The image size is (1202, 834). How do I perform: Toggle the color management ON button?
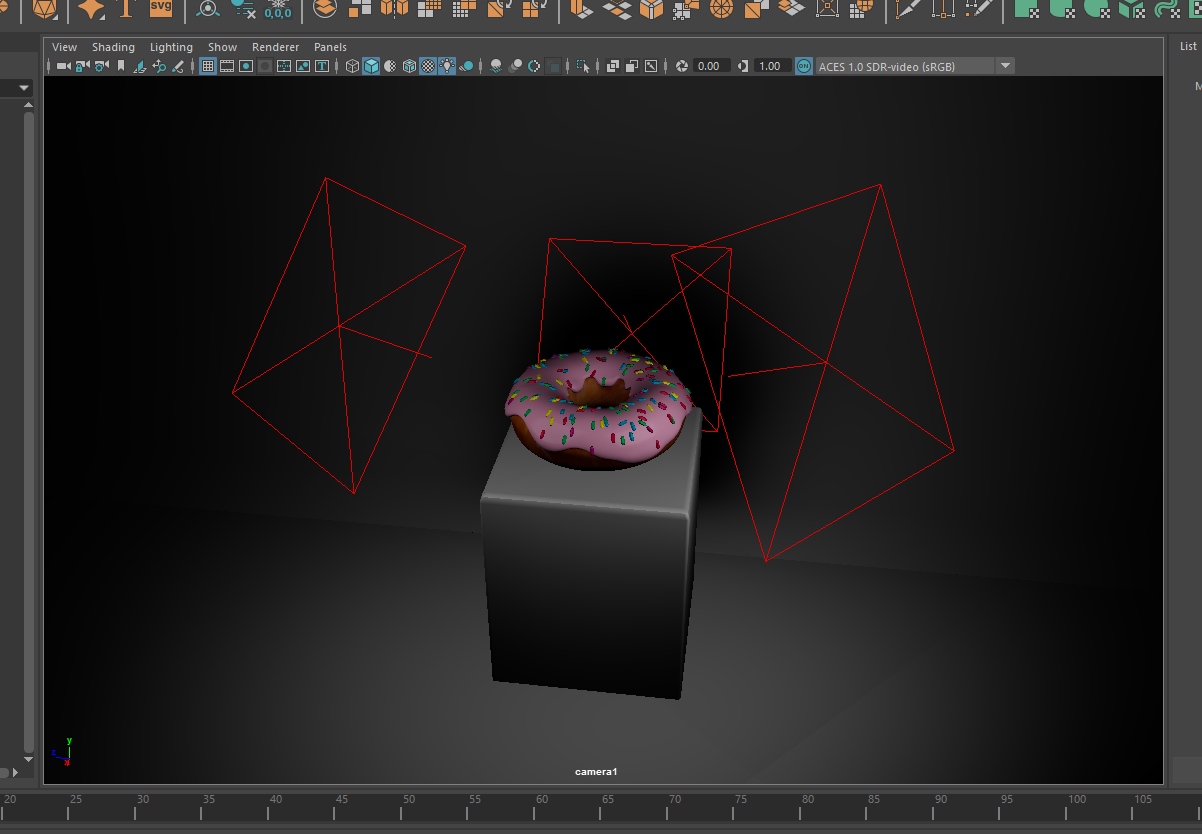click(803, 66)
